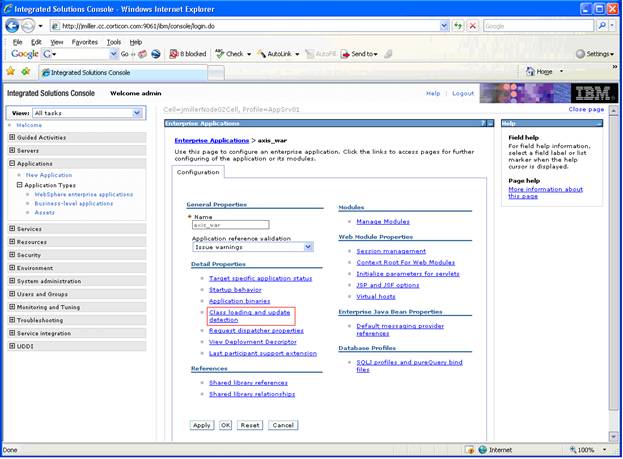Viewport: 623px width, 459px height.
Task: Expand the Environment section
Action: (12, 267)
